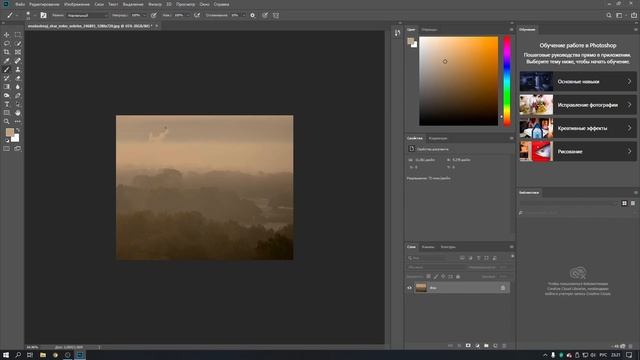Select the Rectangle shape tool
640x360 pixels.
tap(7, 113)
